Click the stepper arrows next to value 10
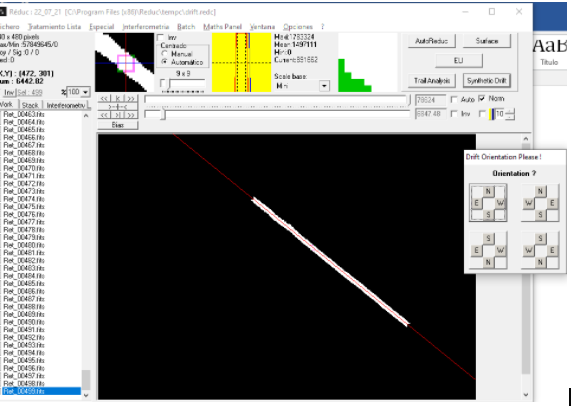 (x=509, y=114)
